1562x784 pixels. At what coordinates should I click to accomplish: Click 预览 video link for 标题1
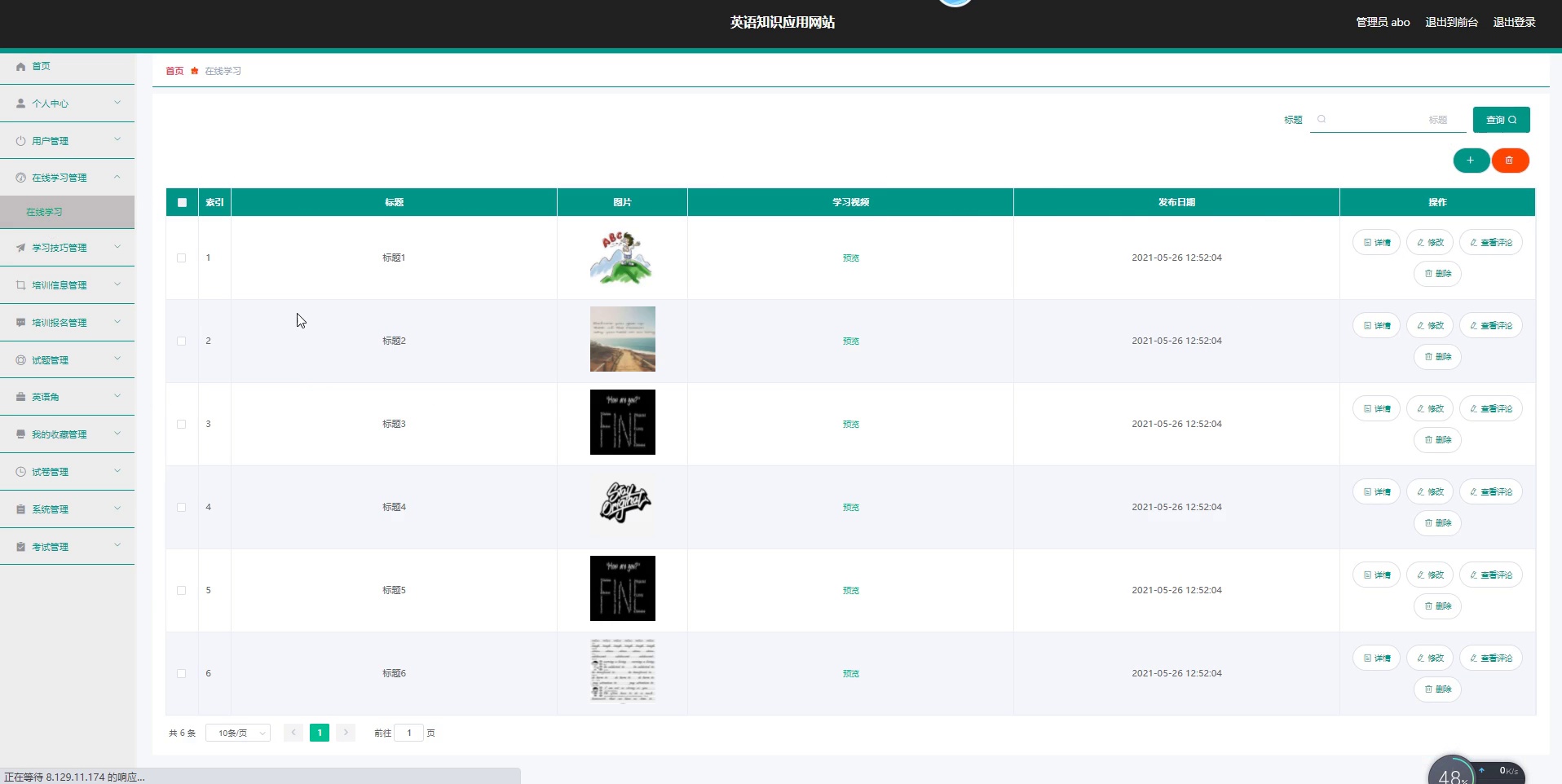(x=851, y=258)
